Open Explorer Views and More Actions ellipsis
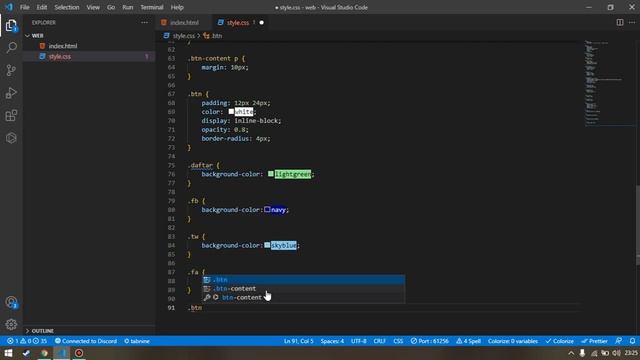This screenshot has height=360, width=640. (144, 22)
